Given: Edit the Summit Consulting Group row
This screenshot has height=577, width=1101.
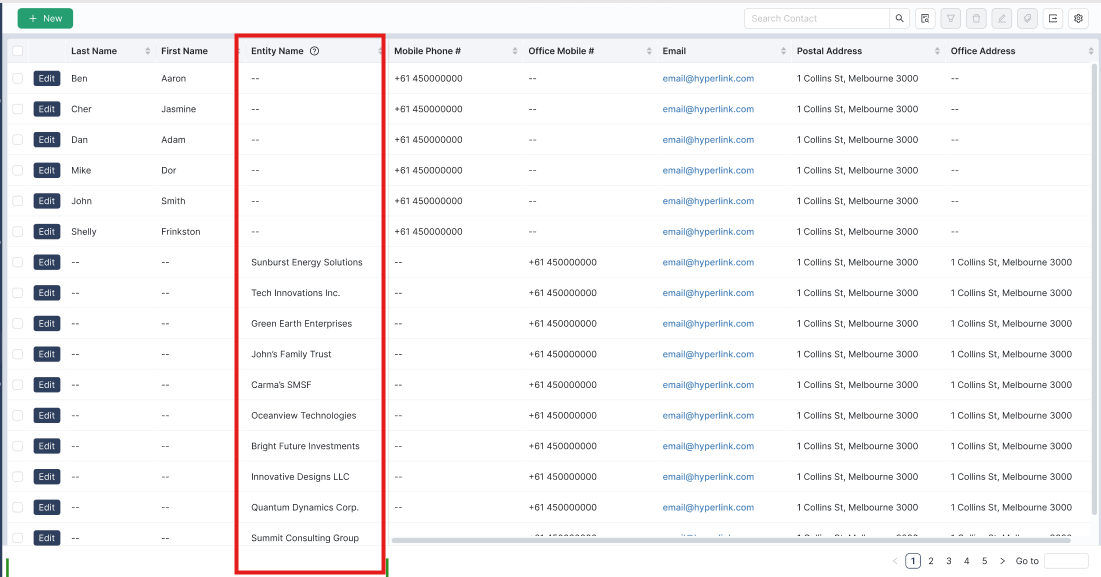Looking at the screenshot, I should 47,538.
